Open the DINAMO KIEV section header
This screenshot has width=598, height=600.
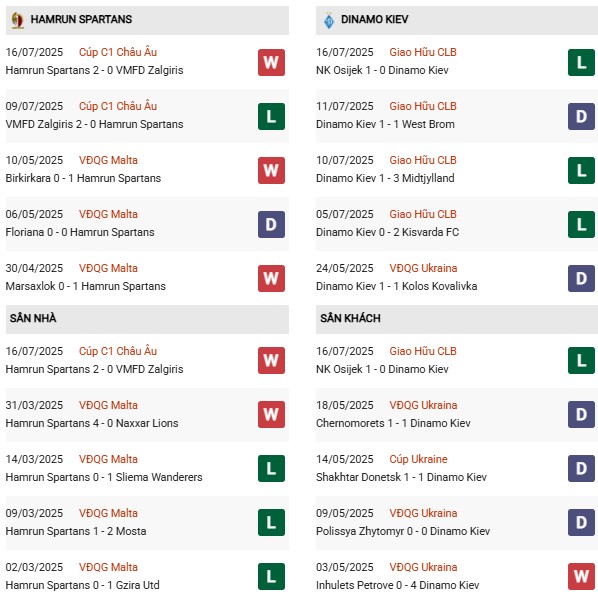pos(457,20)
